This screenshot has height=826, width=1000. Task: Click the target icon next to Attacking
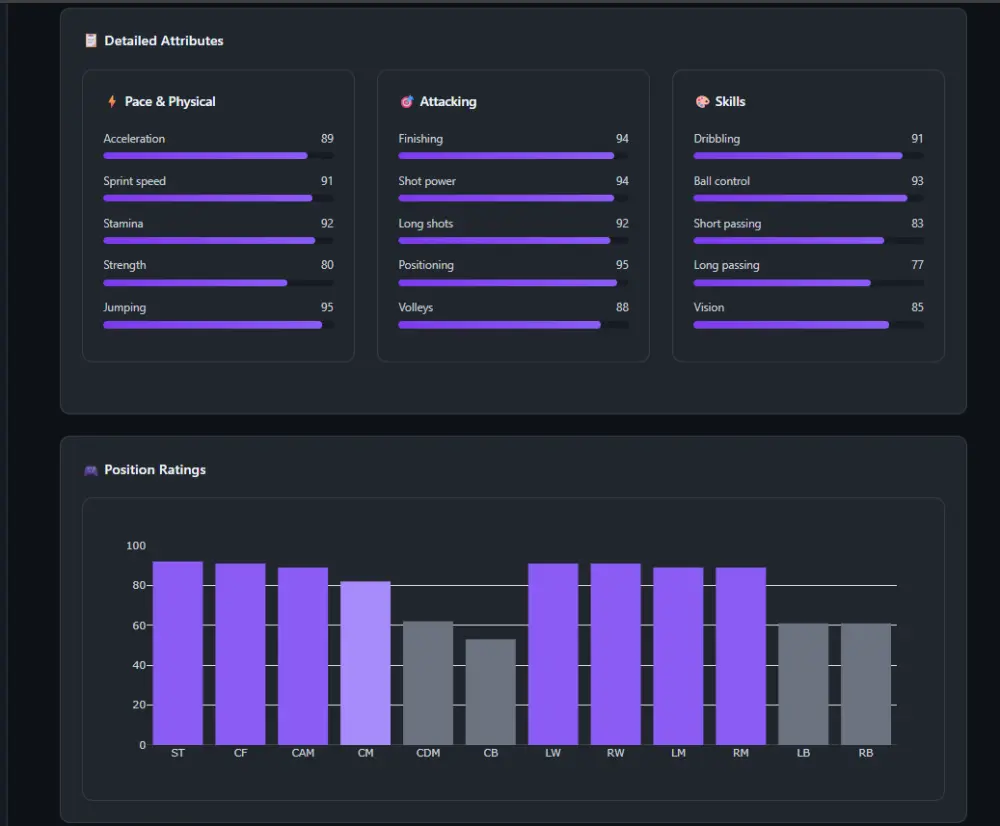coord(406,101)
